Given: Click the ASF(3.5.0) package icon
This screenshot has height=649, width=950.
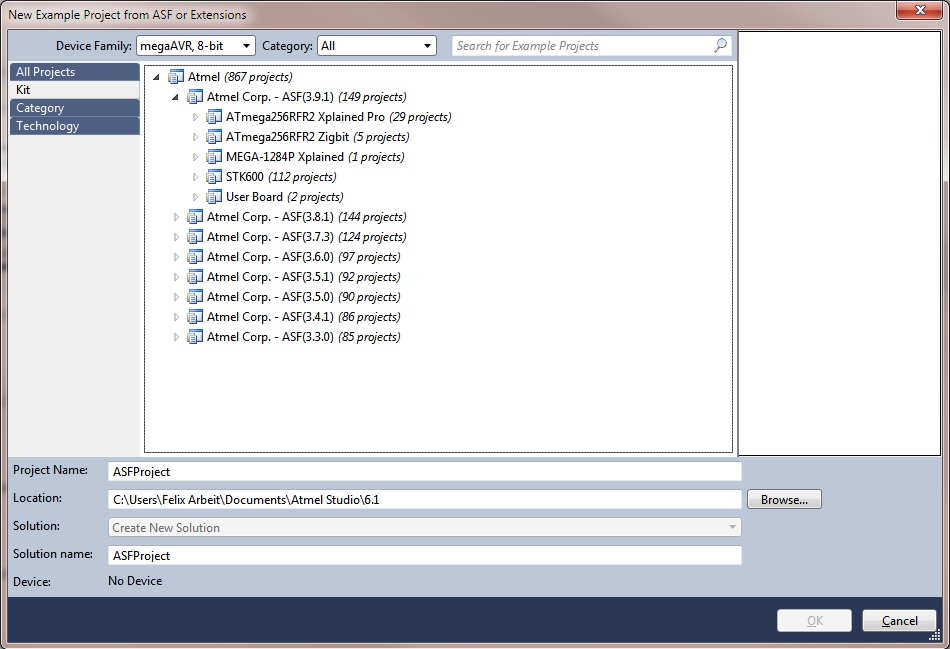Looking at the screenshot, I should click(194, 297).
